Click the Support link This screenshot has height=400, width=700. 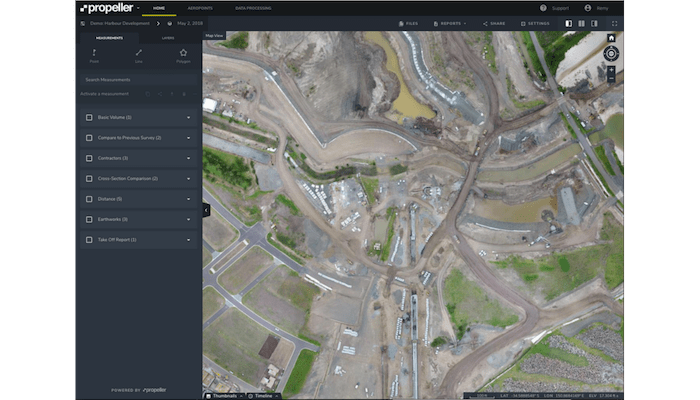560,8
